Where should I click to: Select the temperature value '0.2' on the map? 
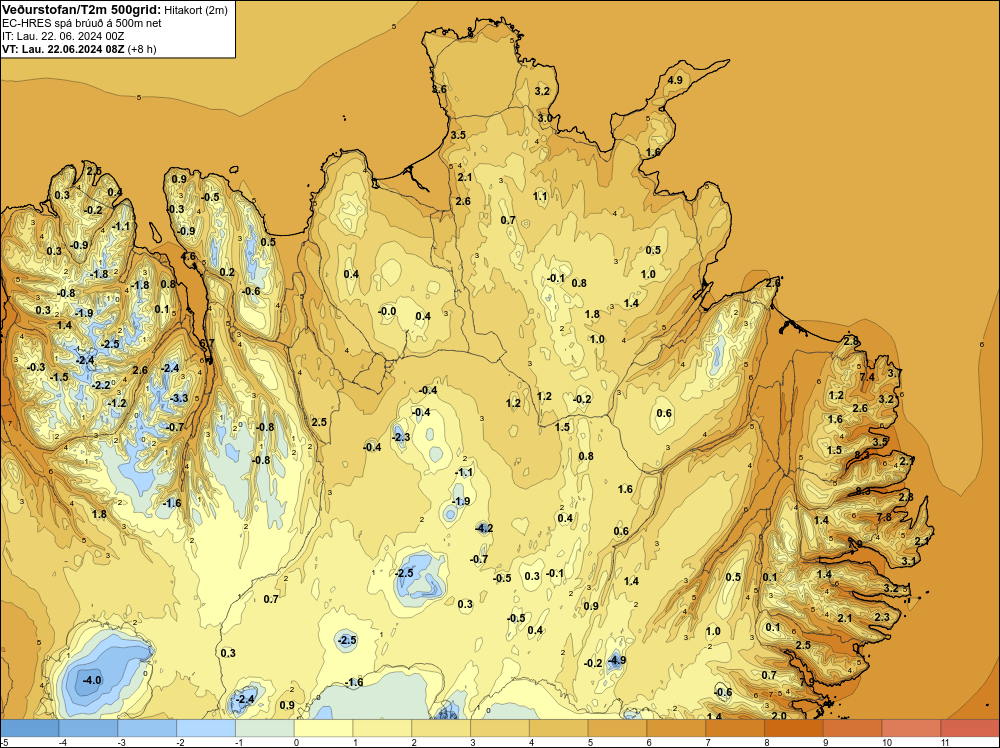point(227,272)
